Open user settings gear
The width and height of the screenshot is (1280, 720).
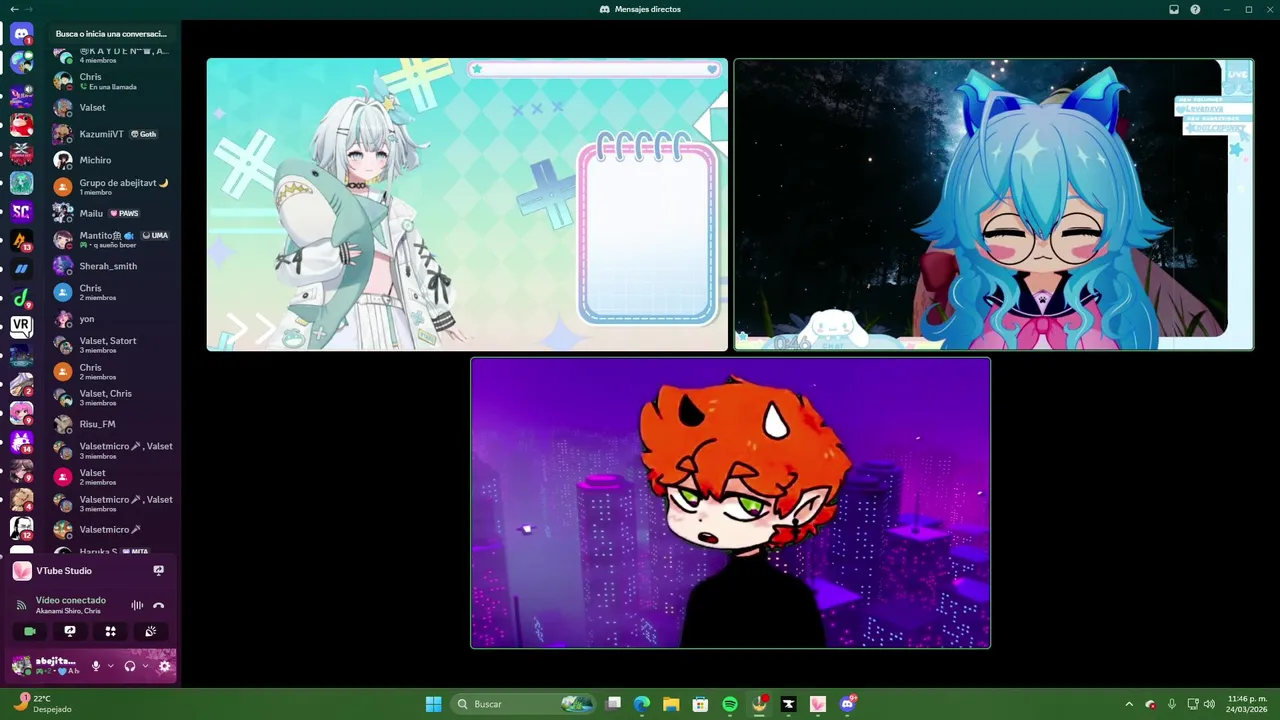(165, 666)
